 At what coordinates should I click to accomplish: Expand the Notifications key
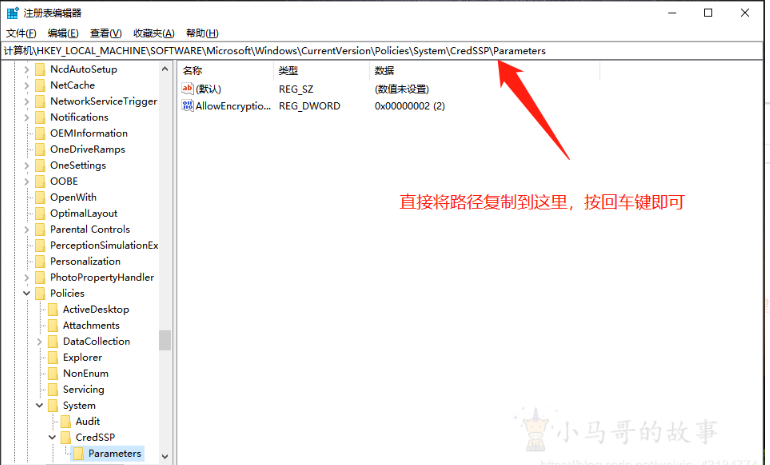coord(27,118)
